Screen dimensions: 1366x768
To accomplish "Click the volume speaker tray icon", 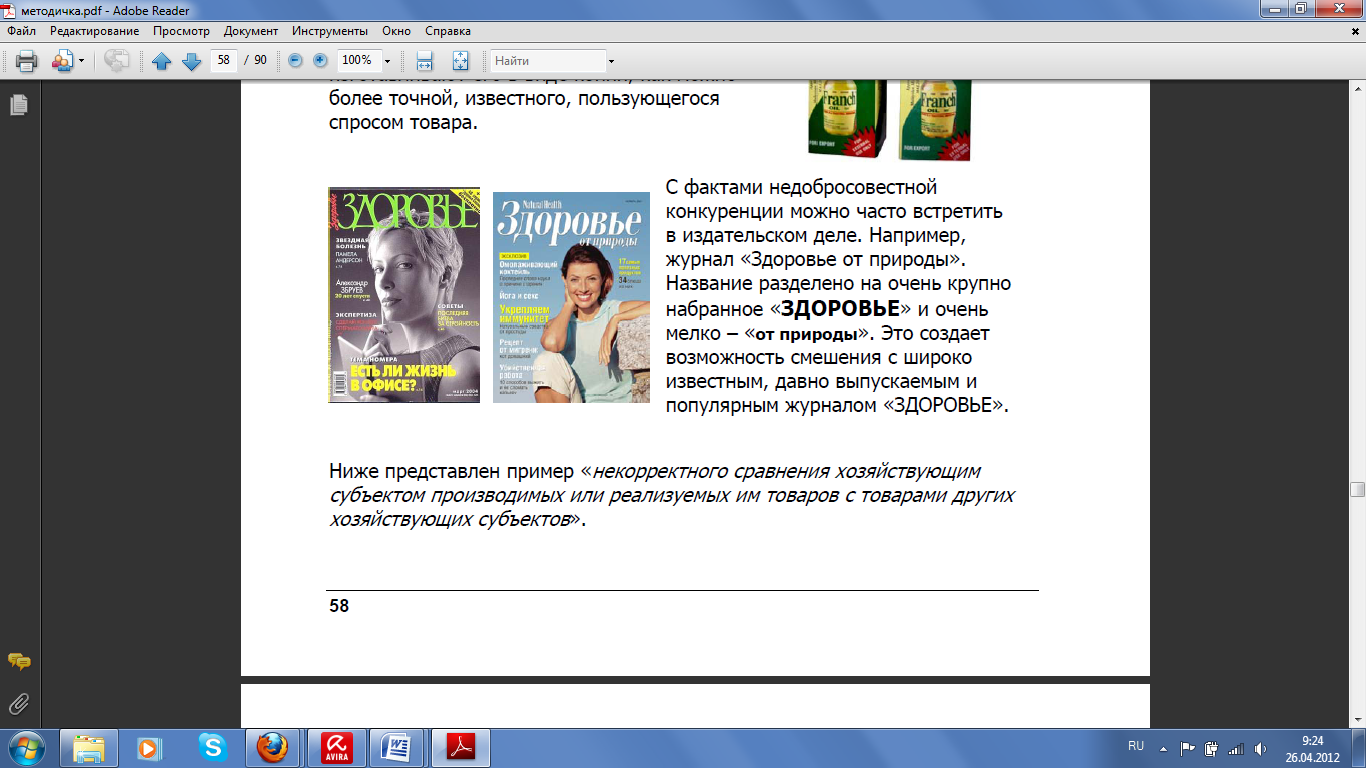I will coord(1260,748).
